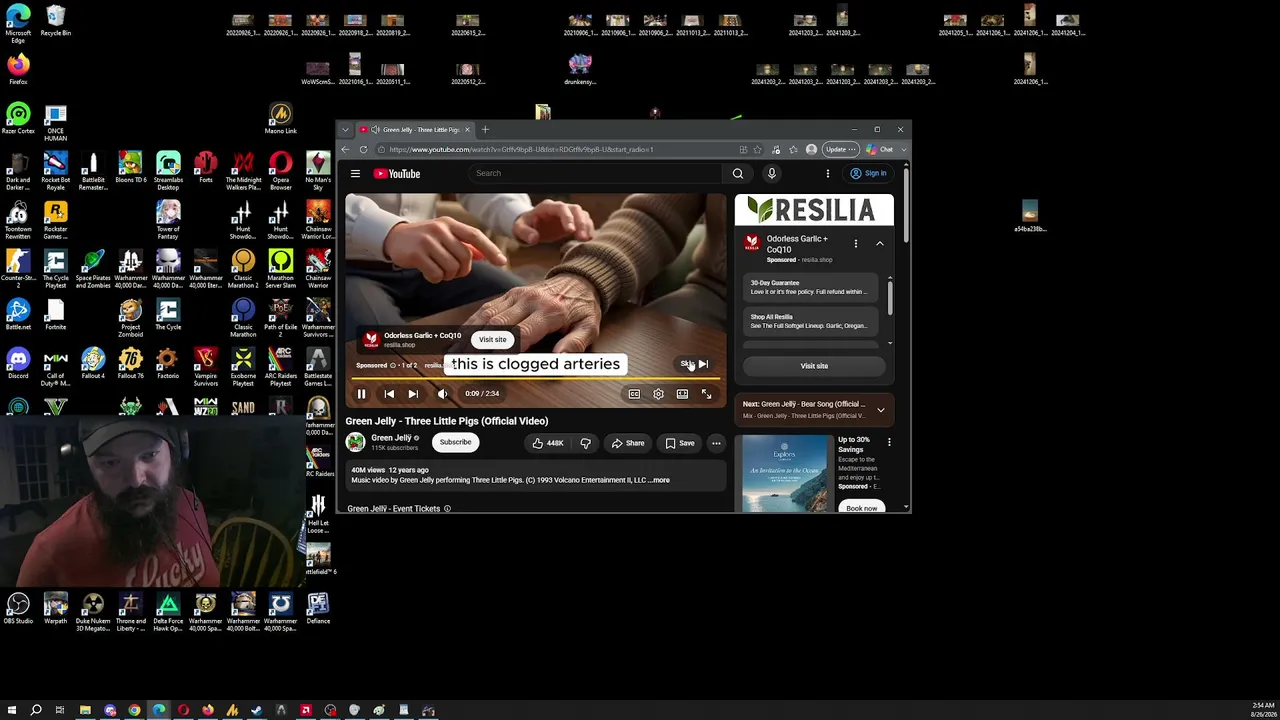Skip the video ad
This screenshot has width=1280, height=720.
point(694,364)
